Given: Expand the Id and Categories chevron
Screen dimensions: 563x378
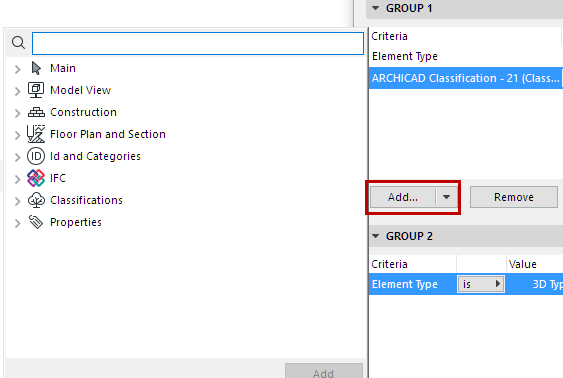Looking at the screenshot, I should [17, 157].
